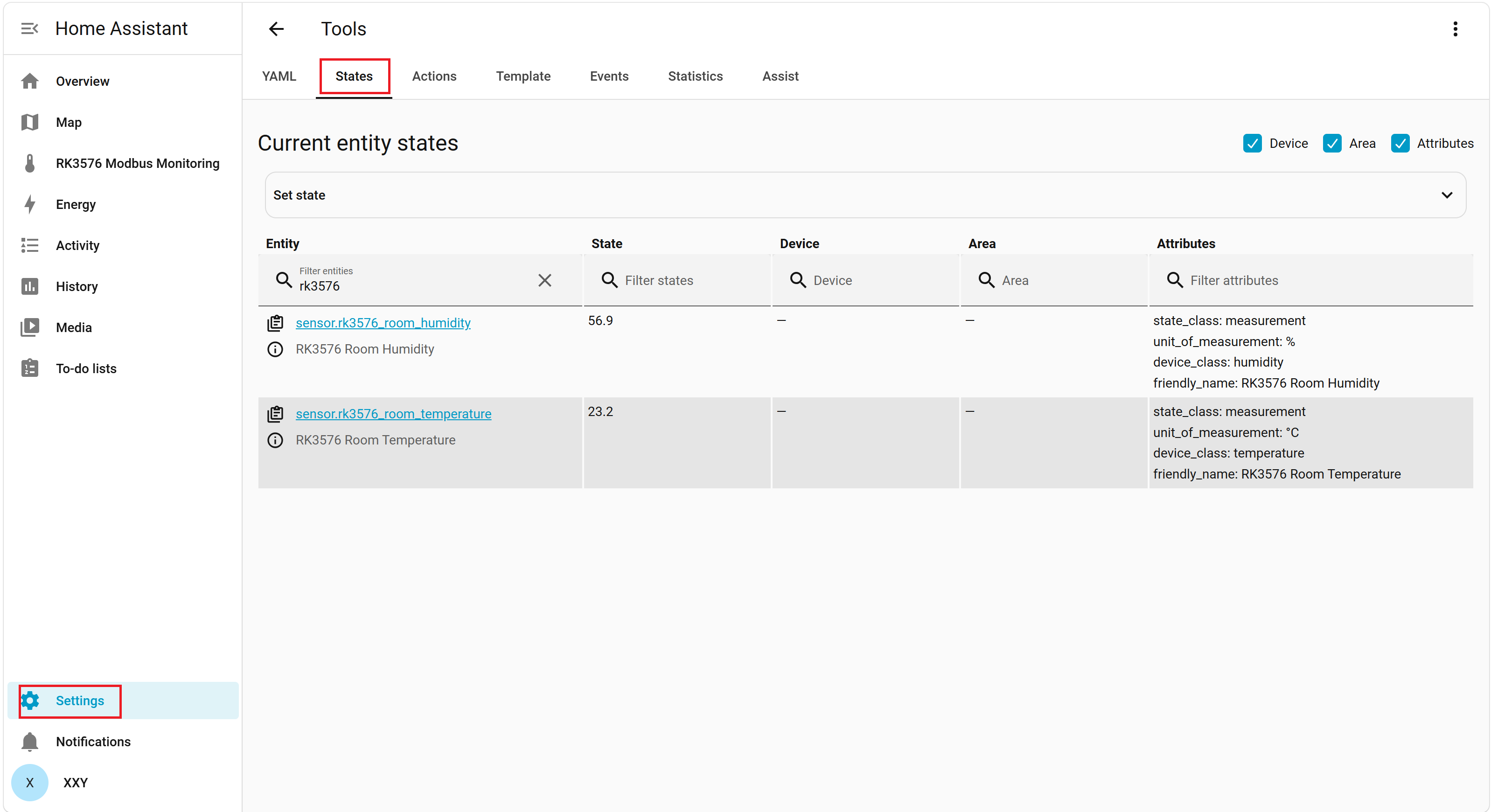Switch to the Actions tab
The image size is (1491, 812).
pyautogui.click(x=434, y=76)
